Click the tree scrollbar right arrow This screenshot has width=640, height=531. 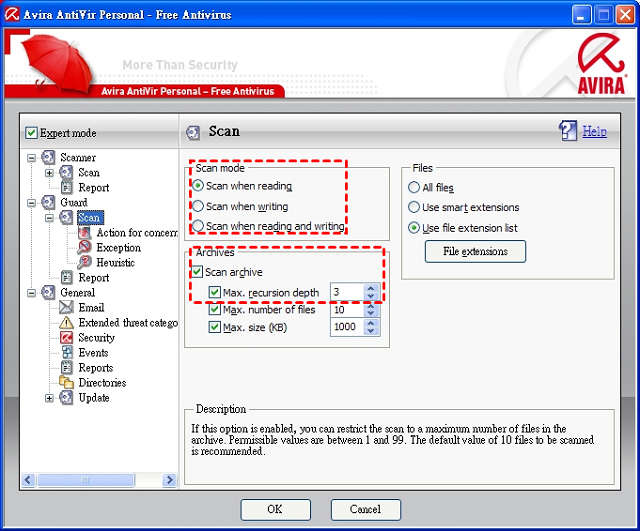[x=169, y=480]
